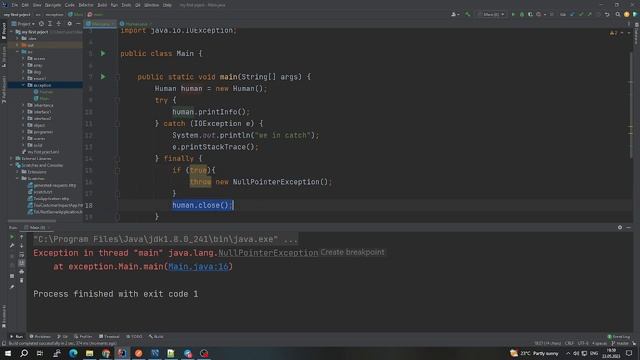This screenshot has width=640, height=360.
Task: Print console output icon in Run panel
Action: tap(22, 271)
